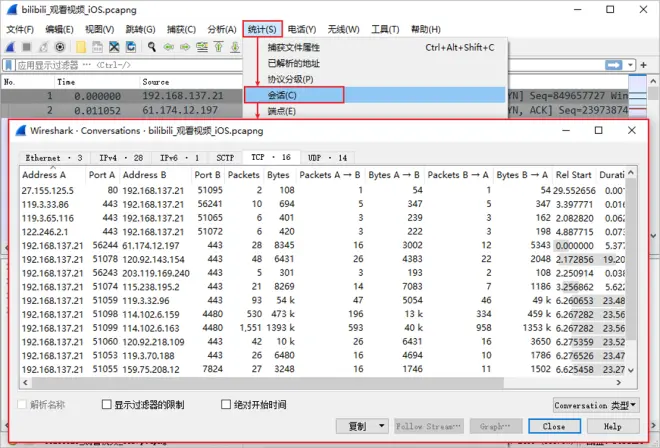Screen dimensions: 660x448
Task: Click the Close button
Action: (x=554, y=426)
